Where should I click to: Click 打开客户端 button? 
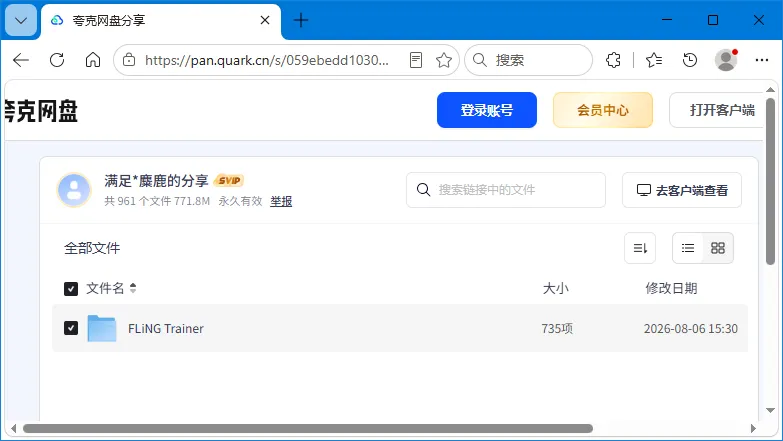click(x=718, y=110)
